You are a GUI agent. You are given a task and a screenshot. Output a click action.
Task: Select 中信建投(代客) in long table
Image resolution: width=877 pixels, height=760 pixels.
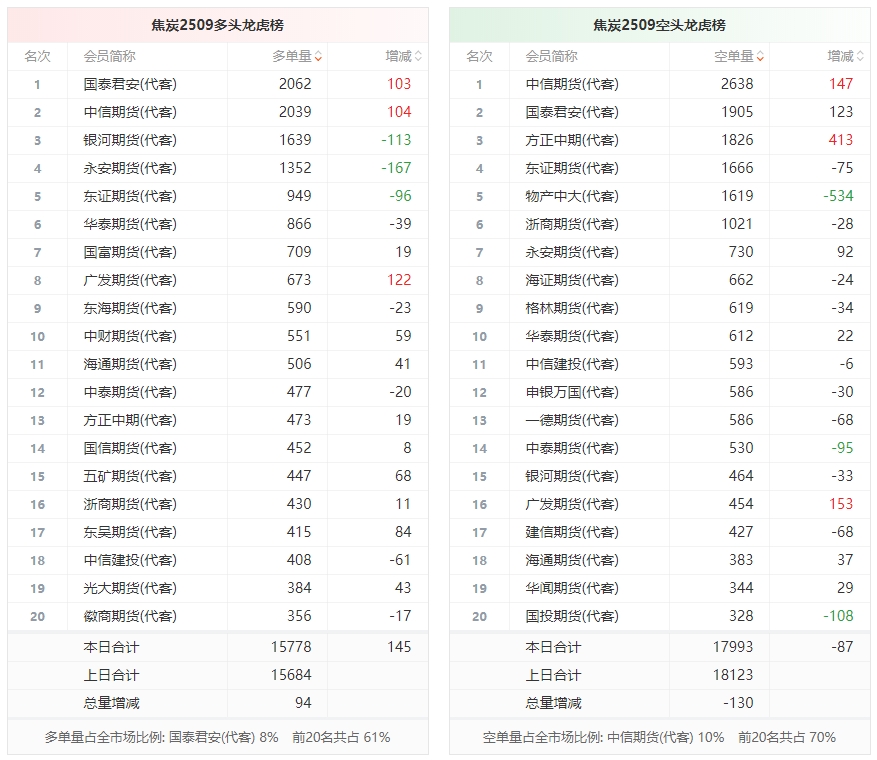click(x=130, y=560)
